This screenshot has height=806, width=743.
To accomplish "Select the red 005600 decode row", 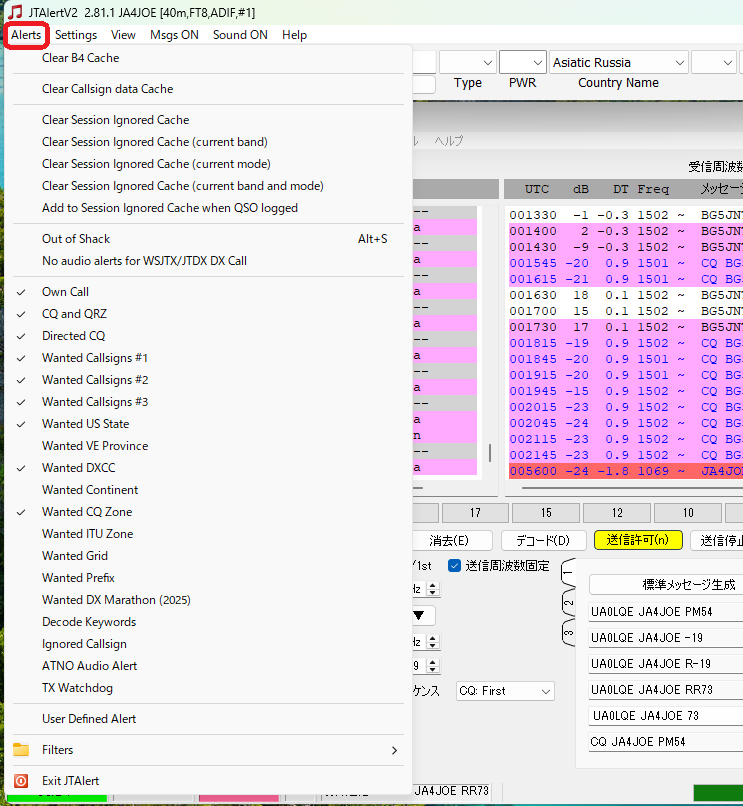I will point(626,471).
